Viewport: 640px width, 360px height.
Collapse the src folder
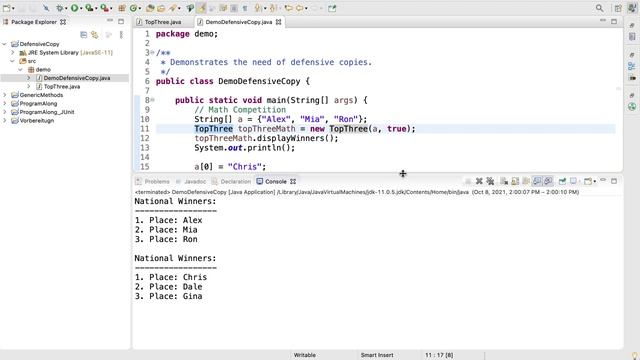tap(13, 61)
